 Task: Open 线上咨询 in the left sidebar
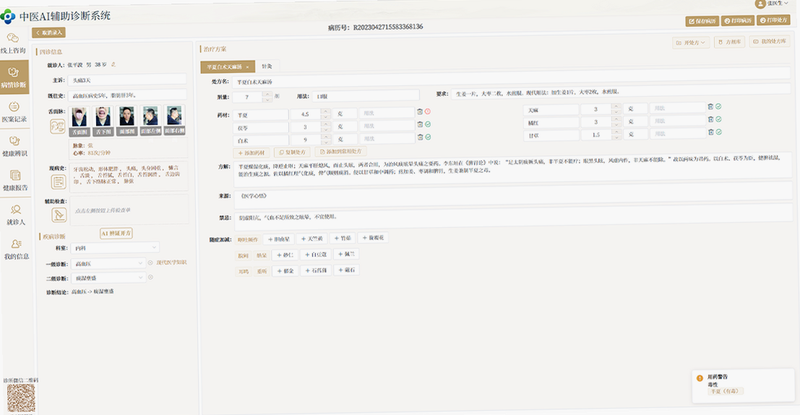13,43
